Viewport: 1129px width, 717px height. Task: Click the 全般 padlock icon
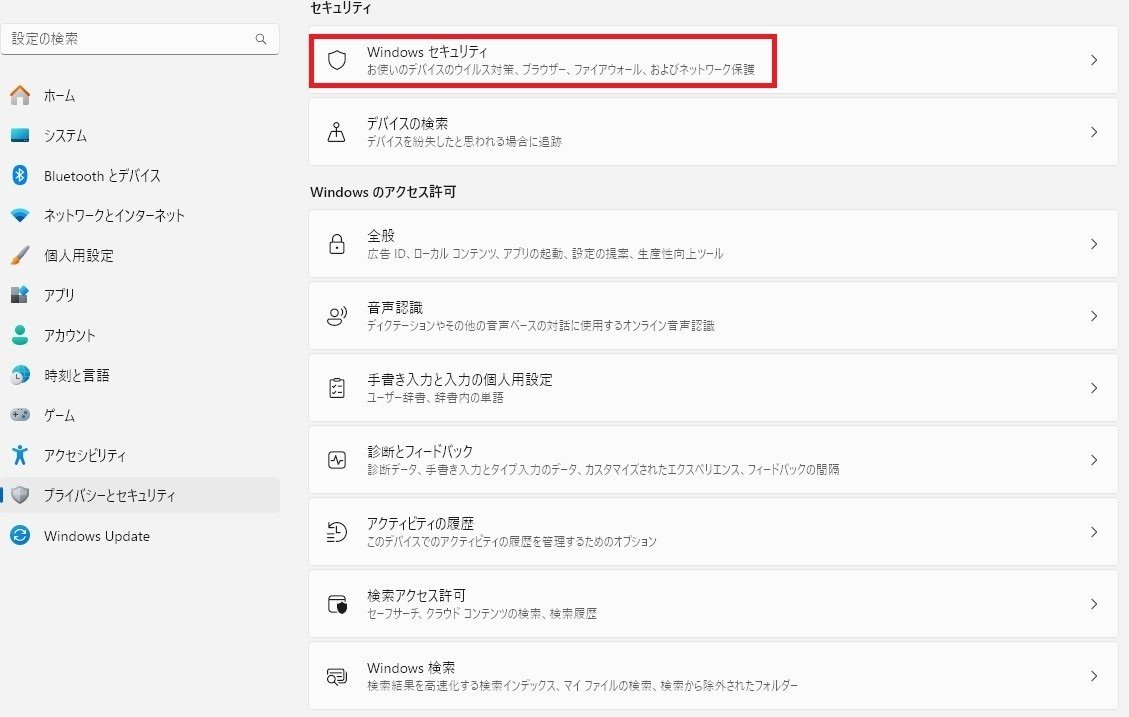tap(336, 244)
